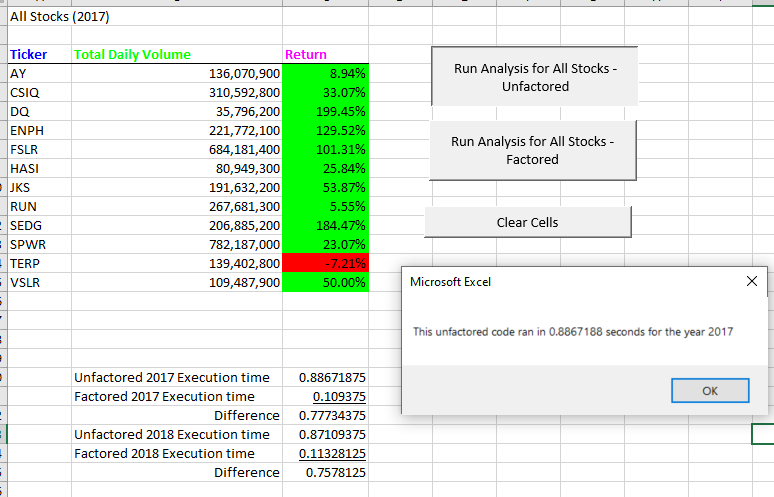Run Analysis for All Stocks - Unfactored
The width and height of the screenshot is (774, 497).
[x=535, y=76]
